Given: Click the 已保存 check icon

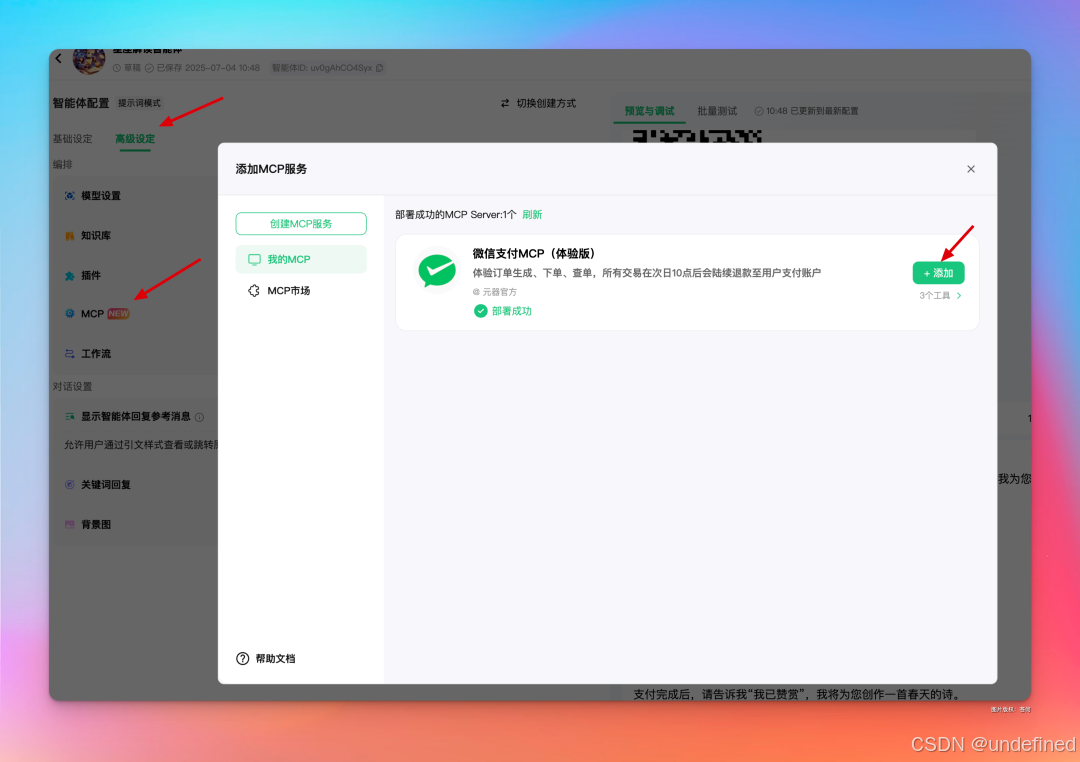Looking at the screenshot, I should (149, 68).
